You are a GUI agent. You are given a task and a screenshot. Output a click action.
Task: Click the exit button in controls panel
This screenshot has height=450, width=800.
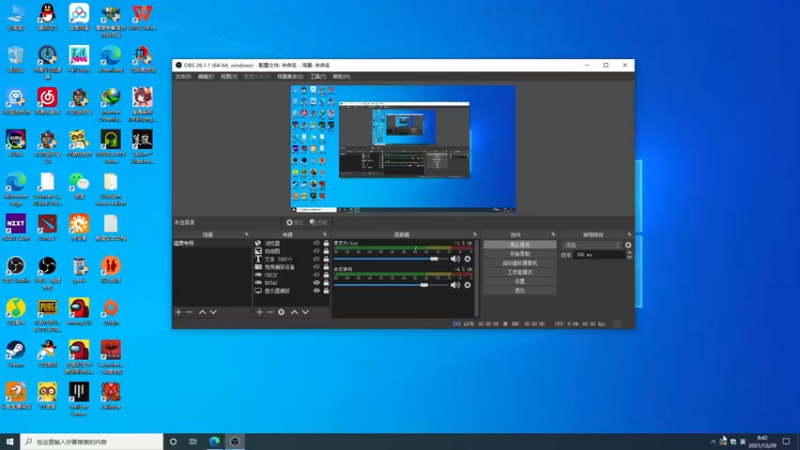tap(519, 291)
